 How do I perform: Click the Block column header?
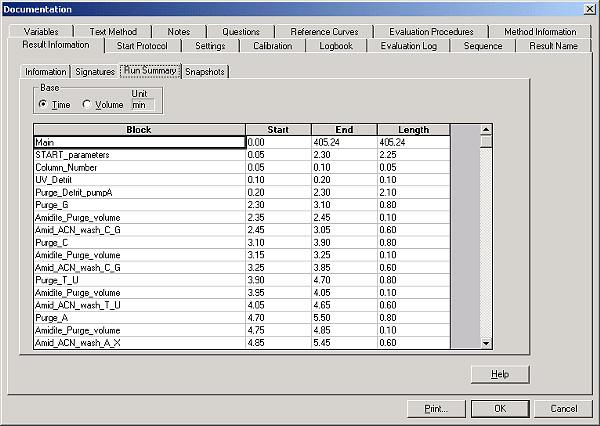[x=139, y=130]
